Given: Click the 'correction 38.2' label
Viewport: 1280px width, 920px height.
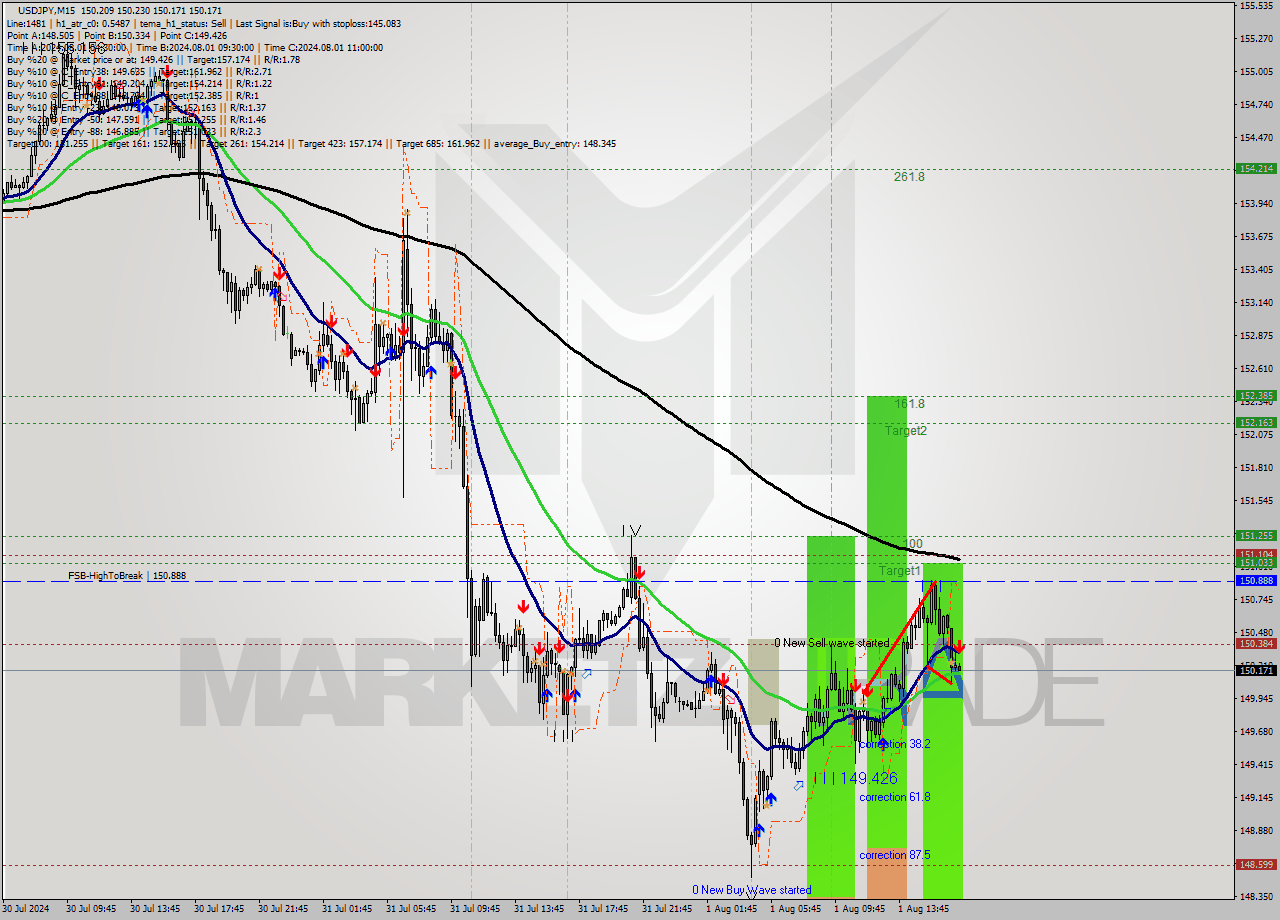Looking at the screenshot, I should (894, 744).
